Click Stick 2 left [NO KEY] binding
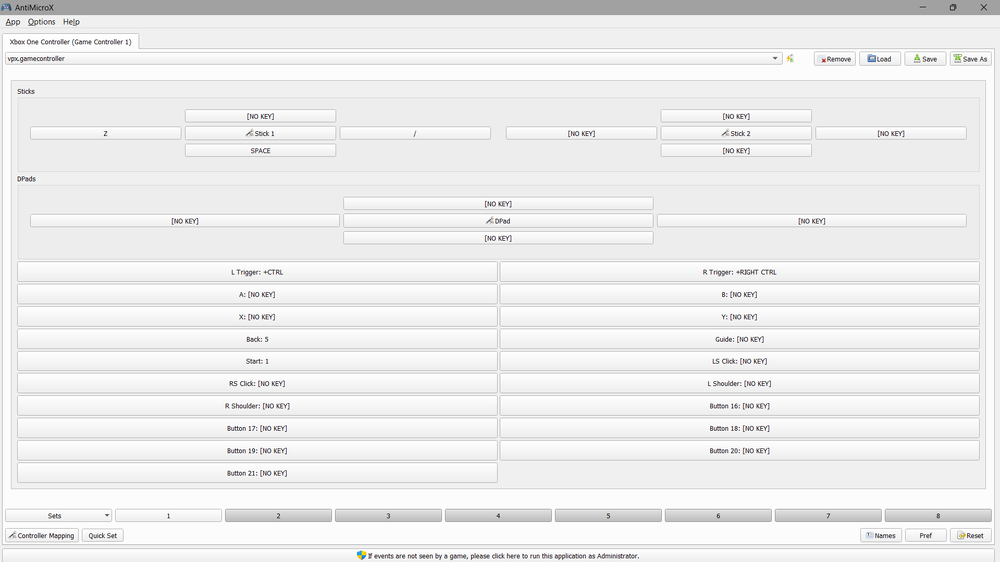 (581, 133)
